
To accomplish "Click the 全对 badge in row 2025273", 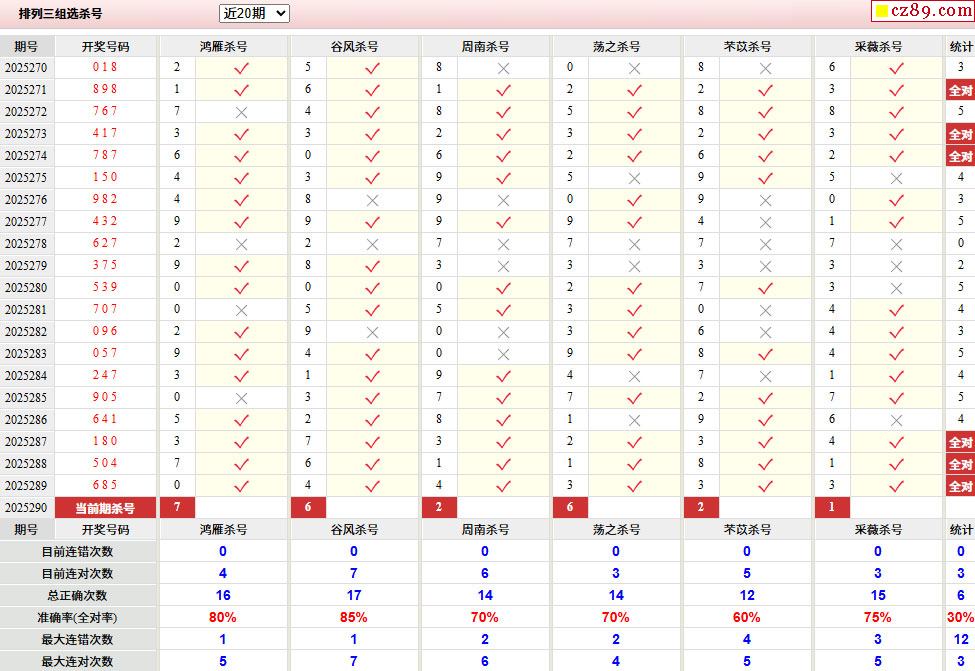I will 960,134.
